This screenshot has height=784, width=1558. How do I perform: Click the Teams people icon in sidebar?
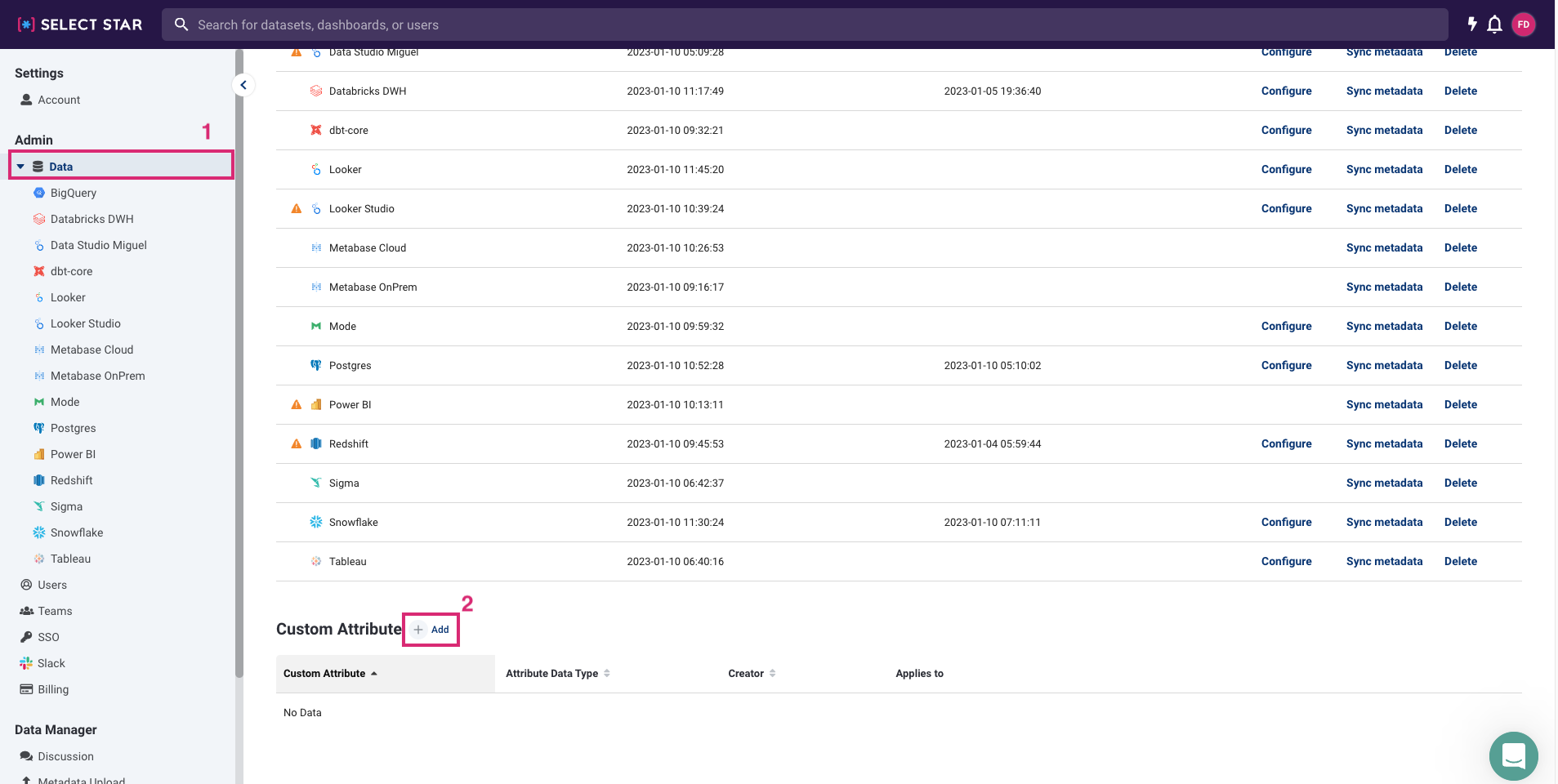[26, 611]
